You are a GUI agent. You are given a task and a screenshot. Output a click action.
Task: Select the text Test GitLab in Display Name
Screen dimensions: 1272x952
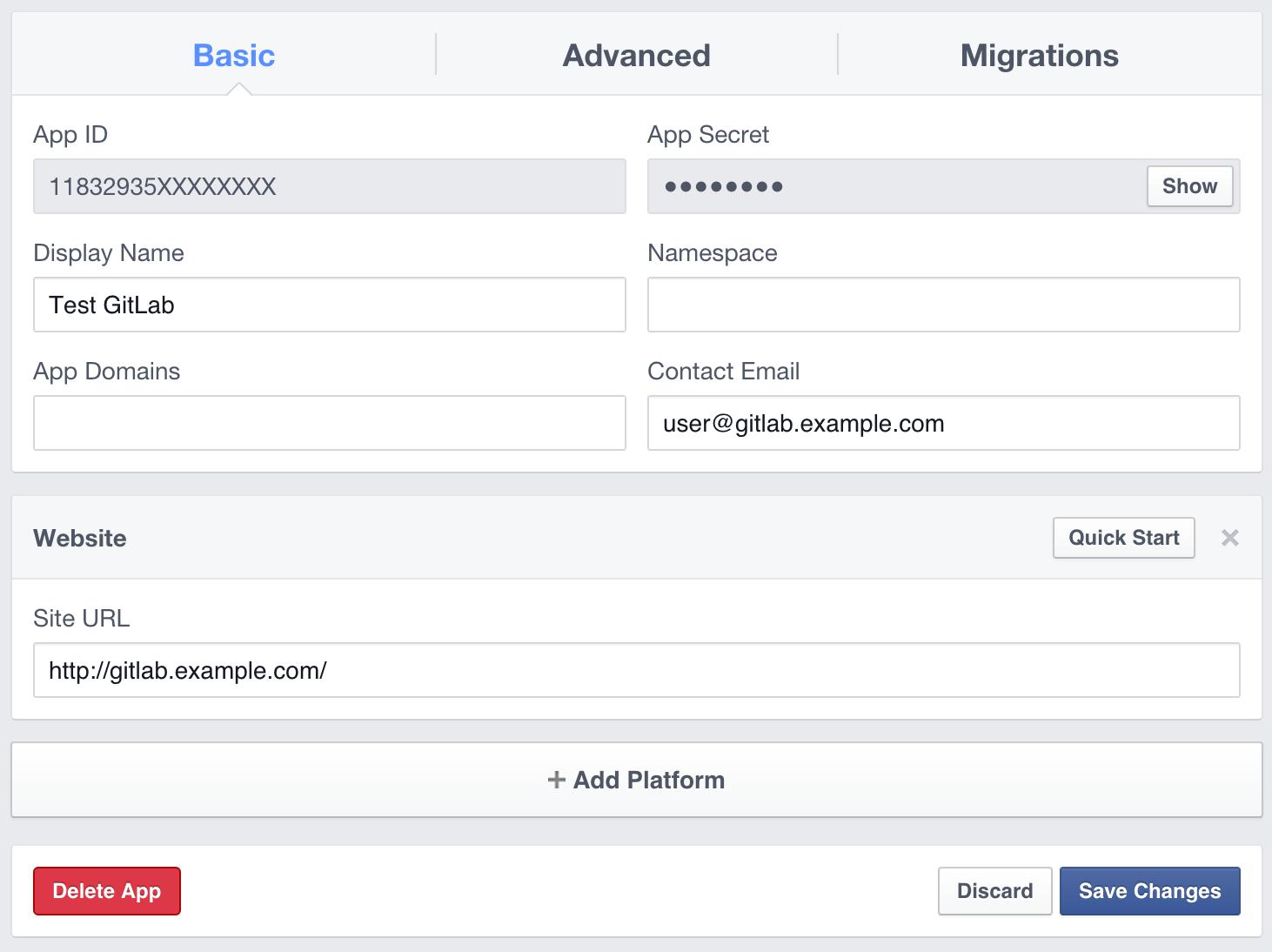click(x=113, y=305)
